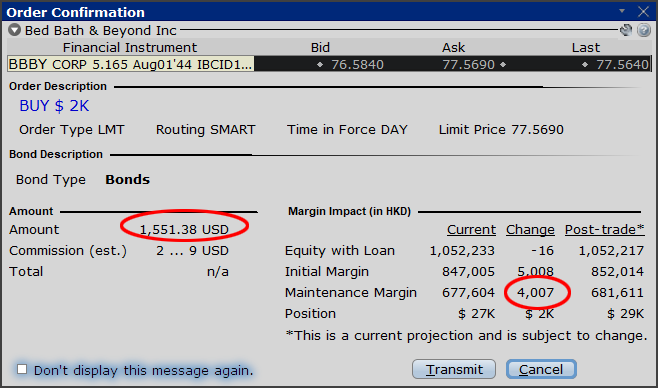Click the Current column header link

471,229
